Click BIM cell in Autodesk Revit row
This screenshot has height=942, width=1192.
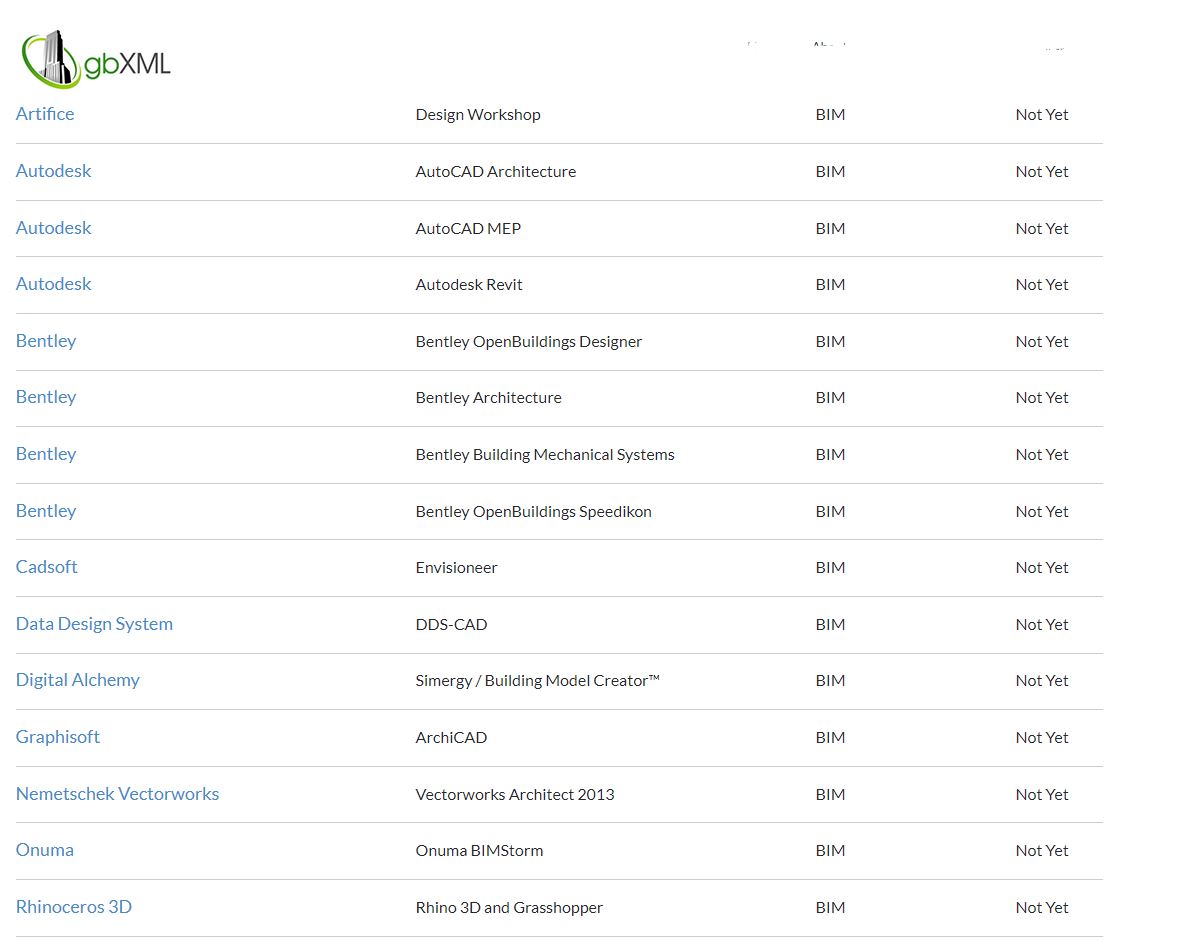pyautogui.click(x=830, y=285)
